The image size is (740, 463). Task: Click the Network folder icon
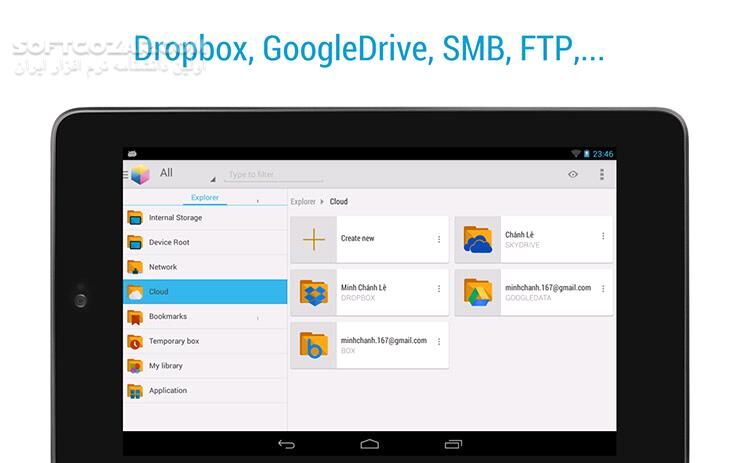(x=135, y=267)
